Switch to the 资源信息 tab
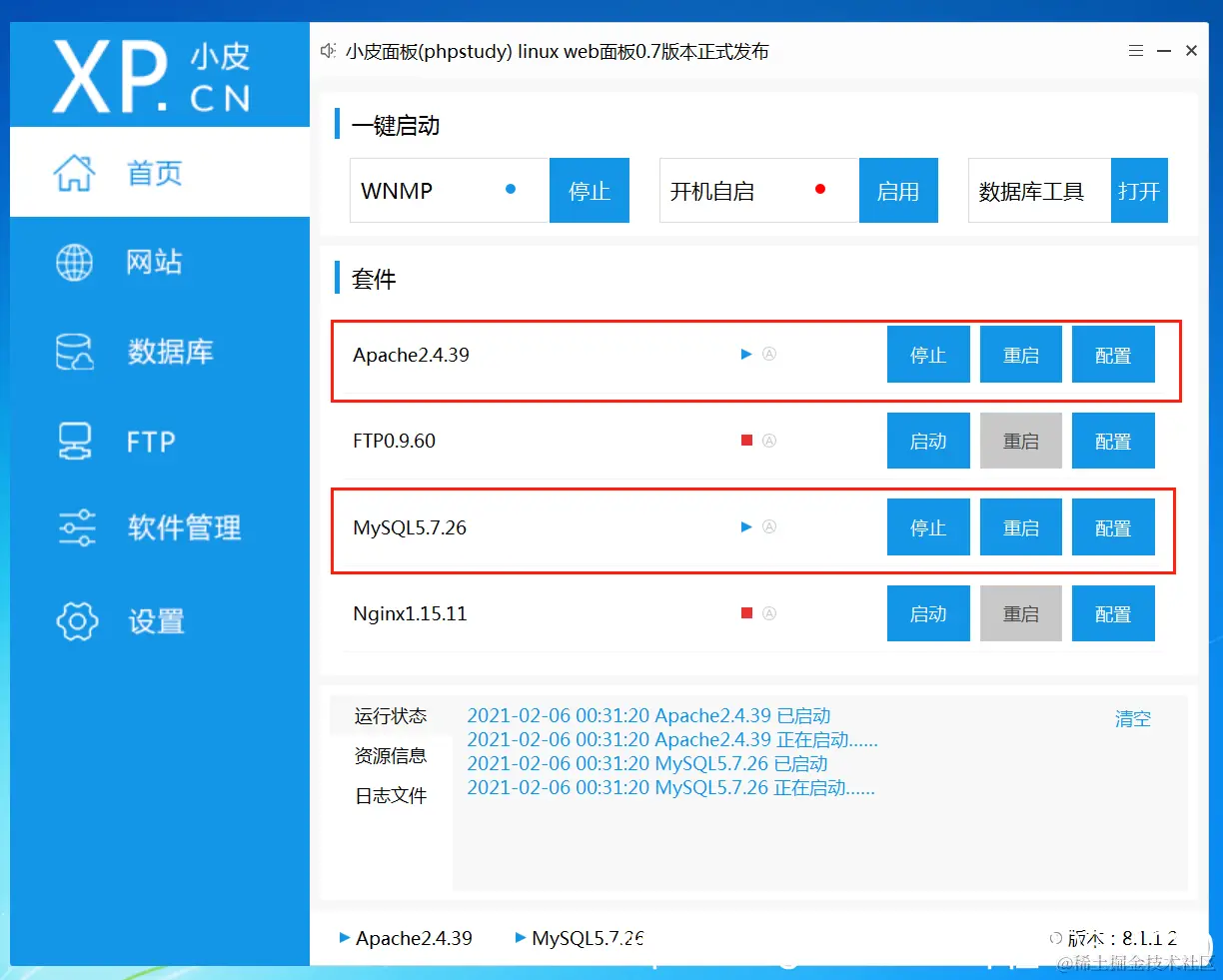Image resolution: width=1223 pixels, height=980 pixels. coord(390,755)
